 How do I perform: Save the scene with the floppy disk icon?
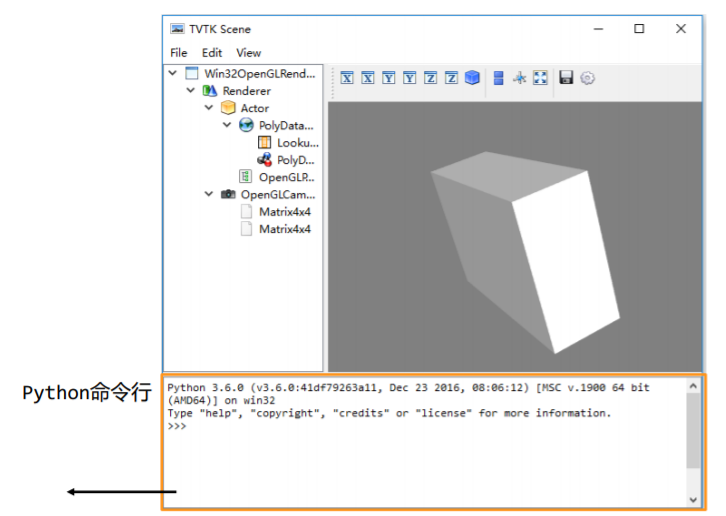566,78
